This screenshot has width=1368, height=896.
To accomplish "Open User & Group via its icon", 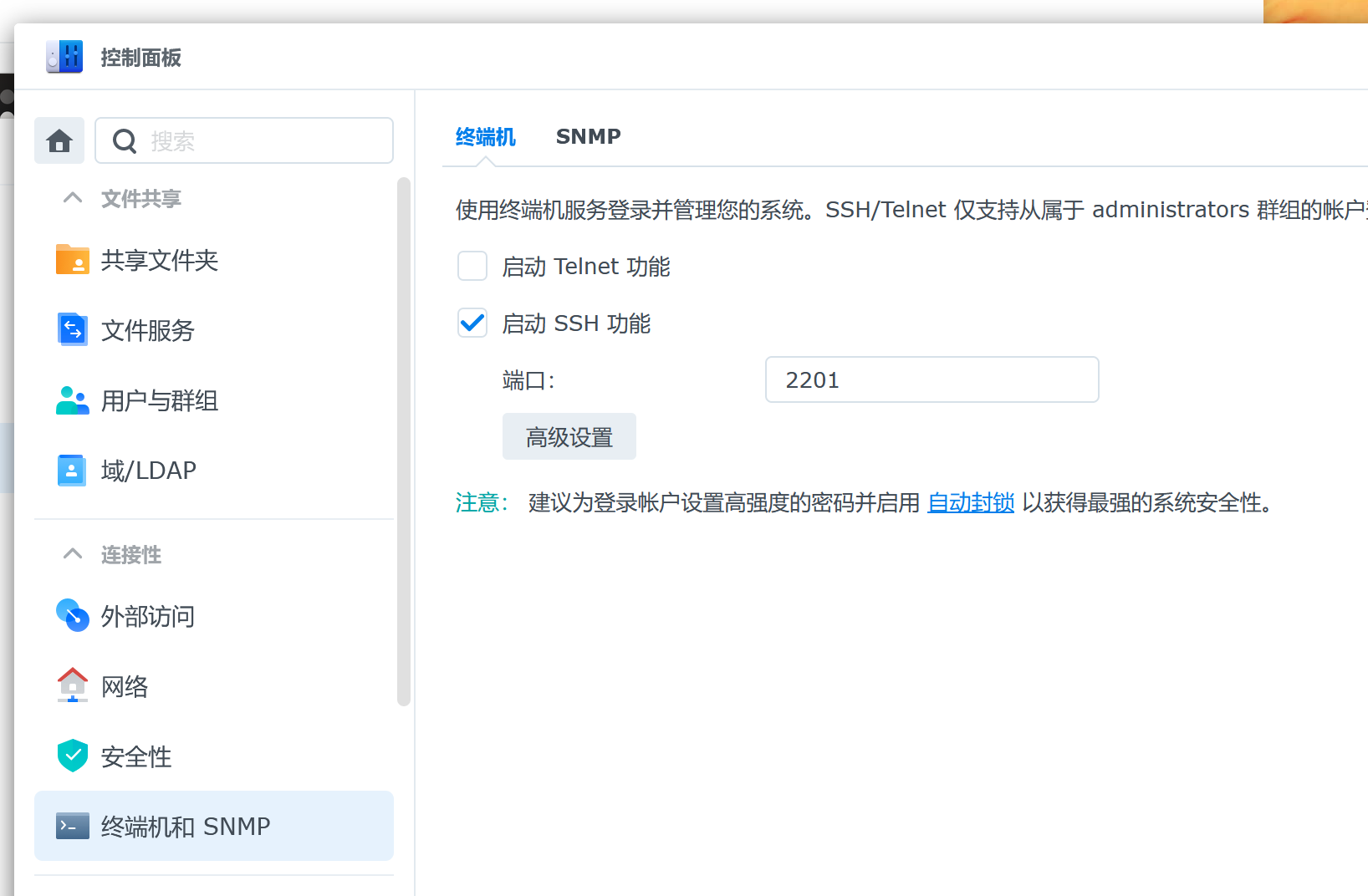I will pos(73,400).
